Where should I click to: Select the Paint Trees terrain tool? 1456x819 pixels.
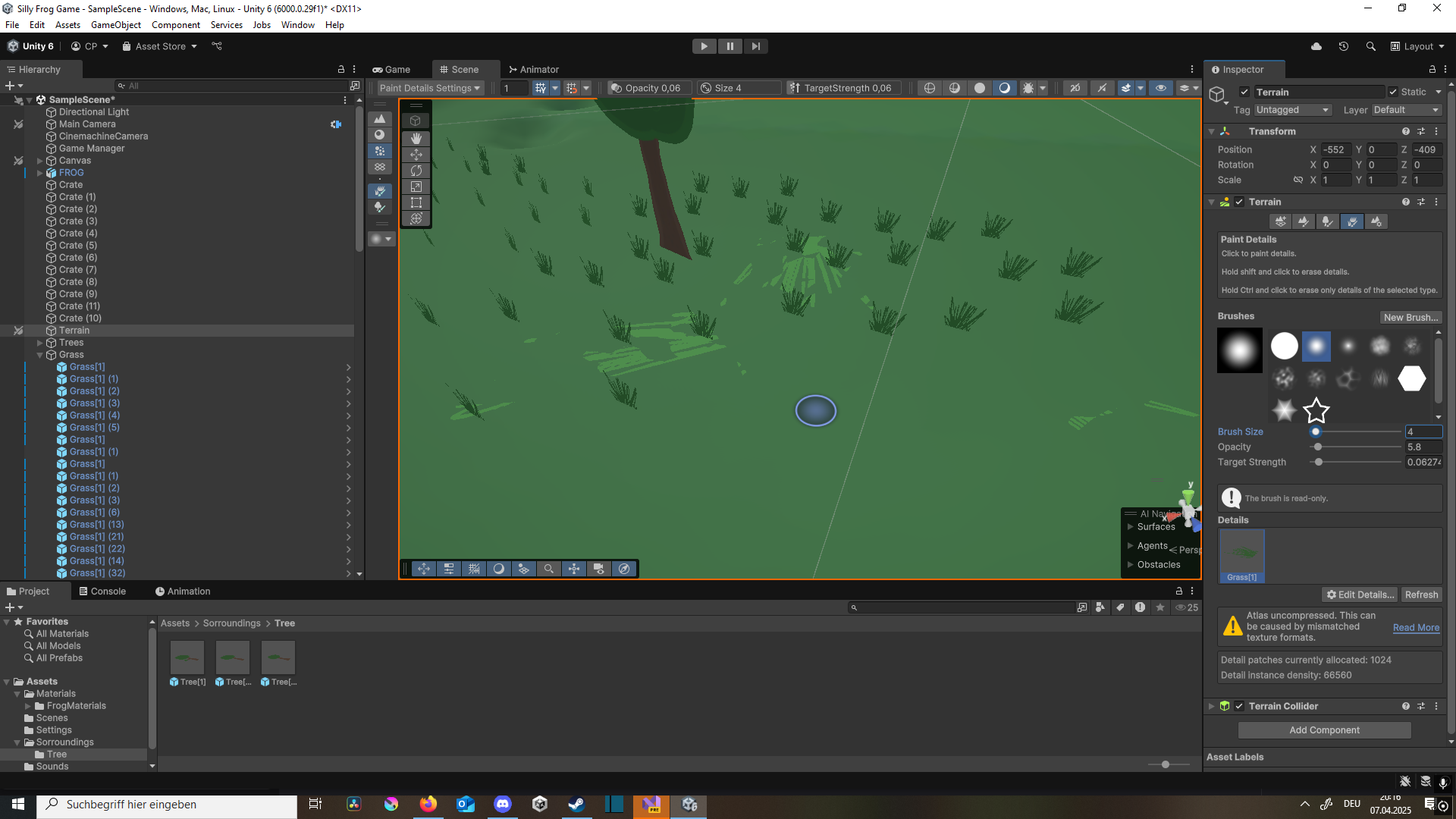pyautogui.click(x=1328, y=221)
